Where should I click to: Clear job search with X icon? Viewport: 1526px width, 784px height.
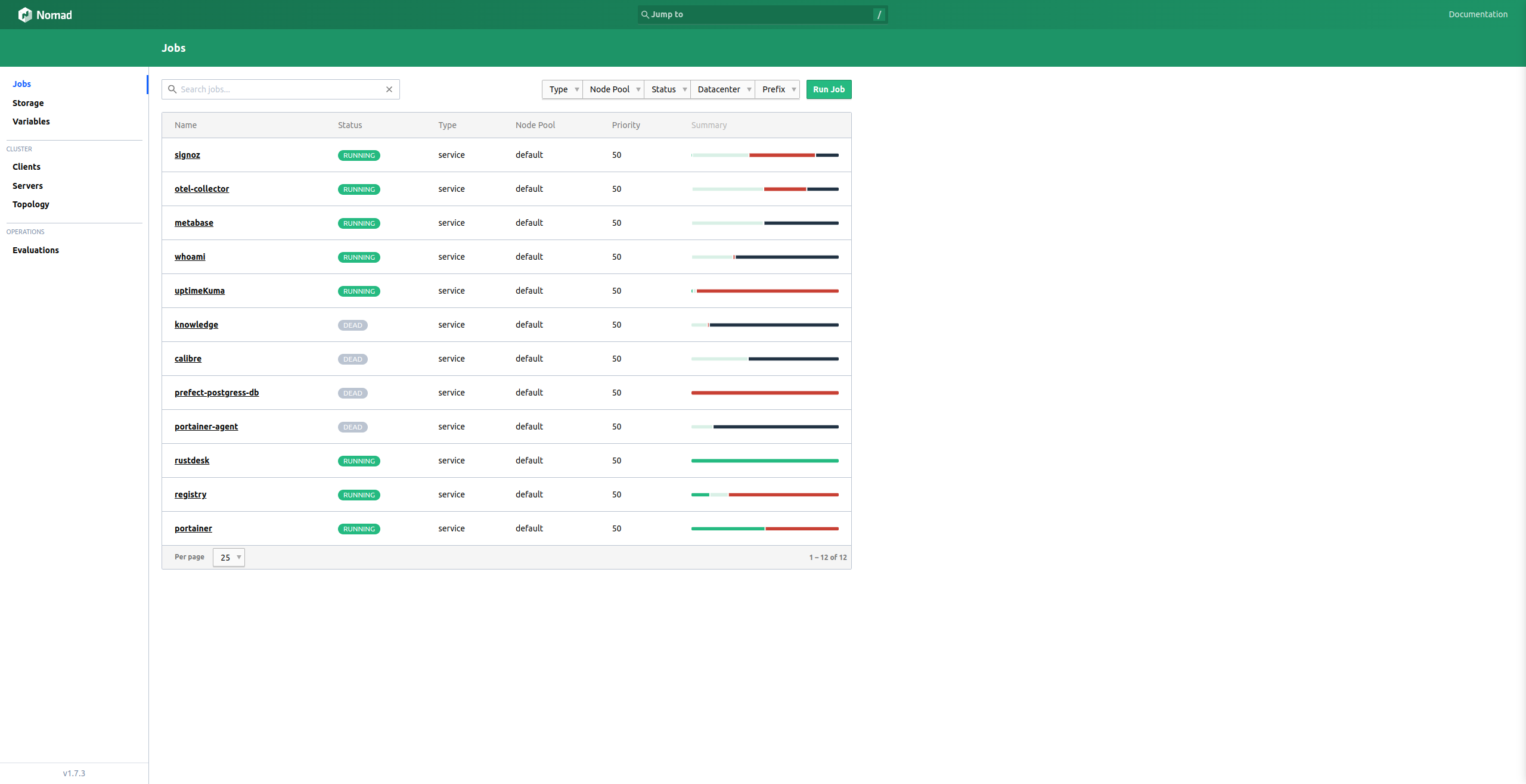tap(389, 89)
